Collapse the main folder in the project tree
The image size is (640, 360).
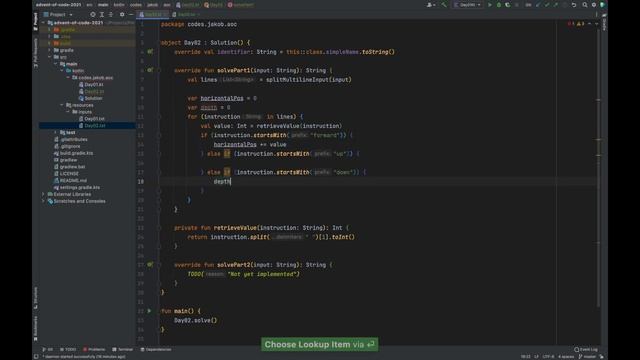click(56, 64)
